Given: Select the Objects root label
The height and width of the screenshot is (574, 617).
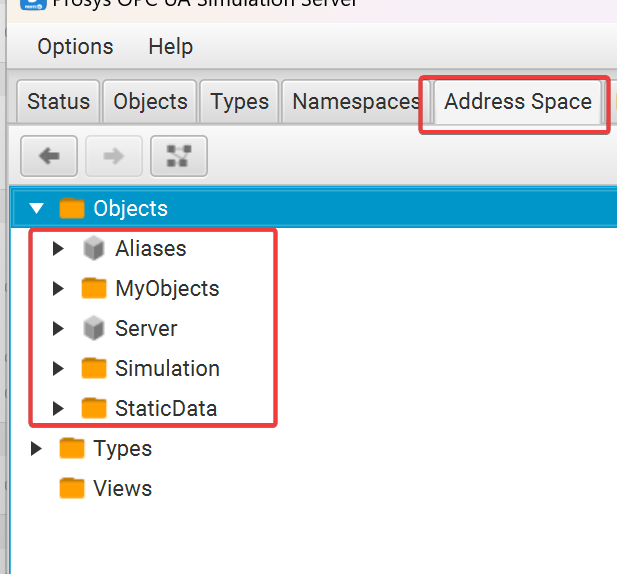Looking at the screenshot, I should coord(130,209).
